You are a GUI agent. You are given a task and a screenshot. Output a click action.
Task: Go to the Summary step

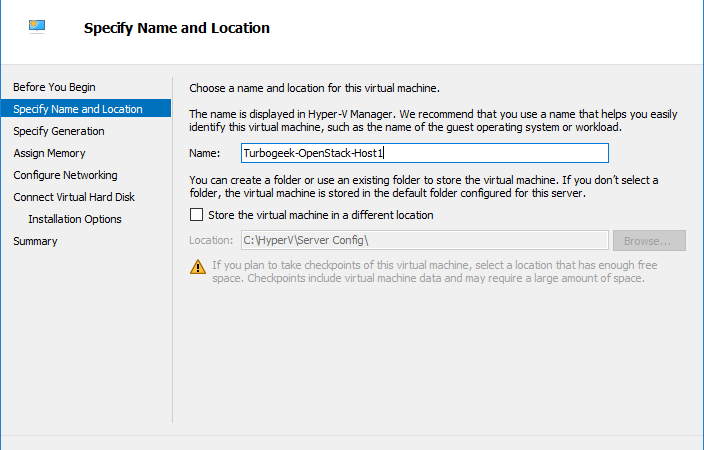(35, 241)
